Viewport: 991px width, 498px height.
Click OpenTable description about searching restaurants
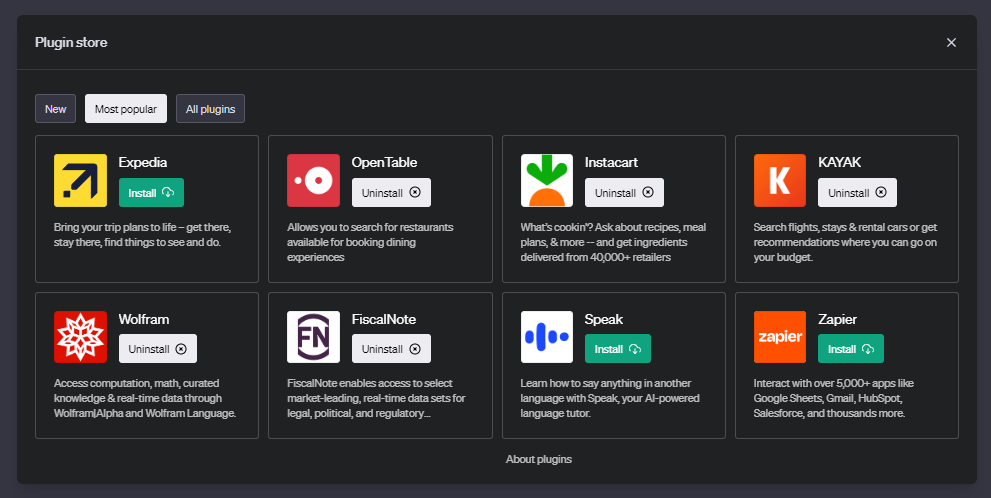click(370, 242)
